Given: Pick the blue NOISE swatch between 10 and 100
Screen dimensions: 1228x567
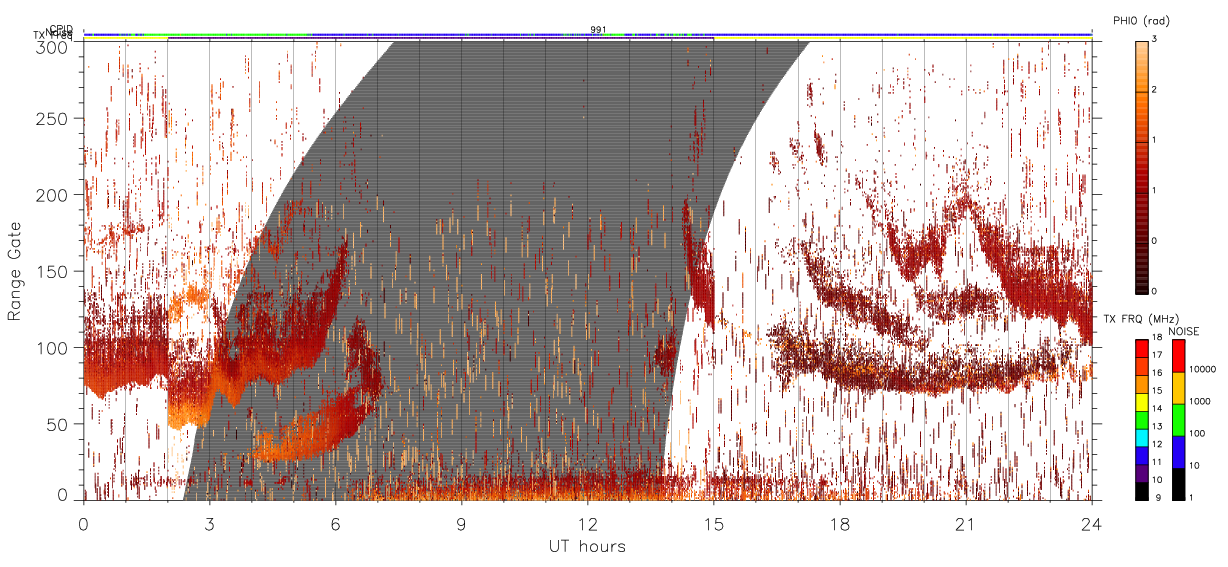Looking at the screenshot, I should 1179,452.
